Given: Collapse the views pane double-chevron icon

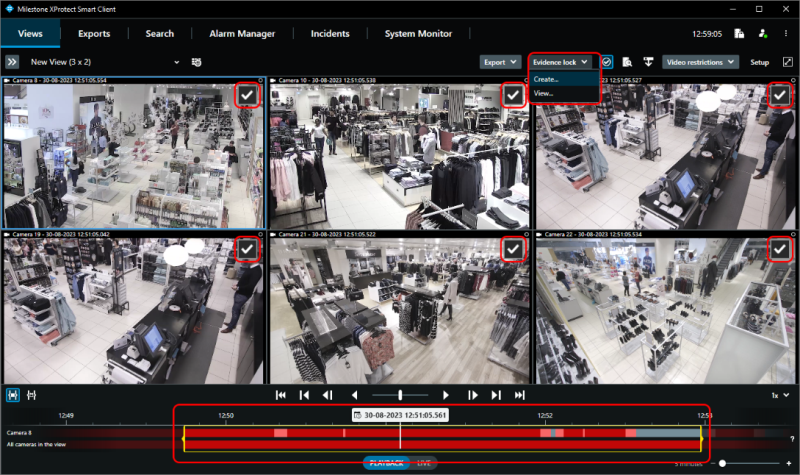Looking at the screenshot, I should tap(13, 62).
